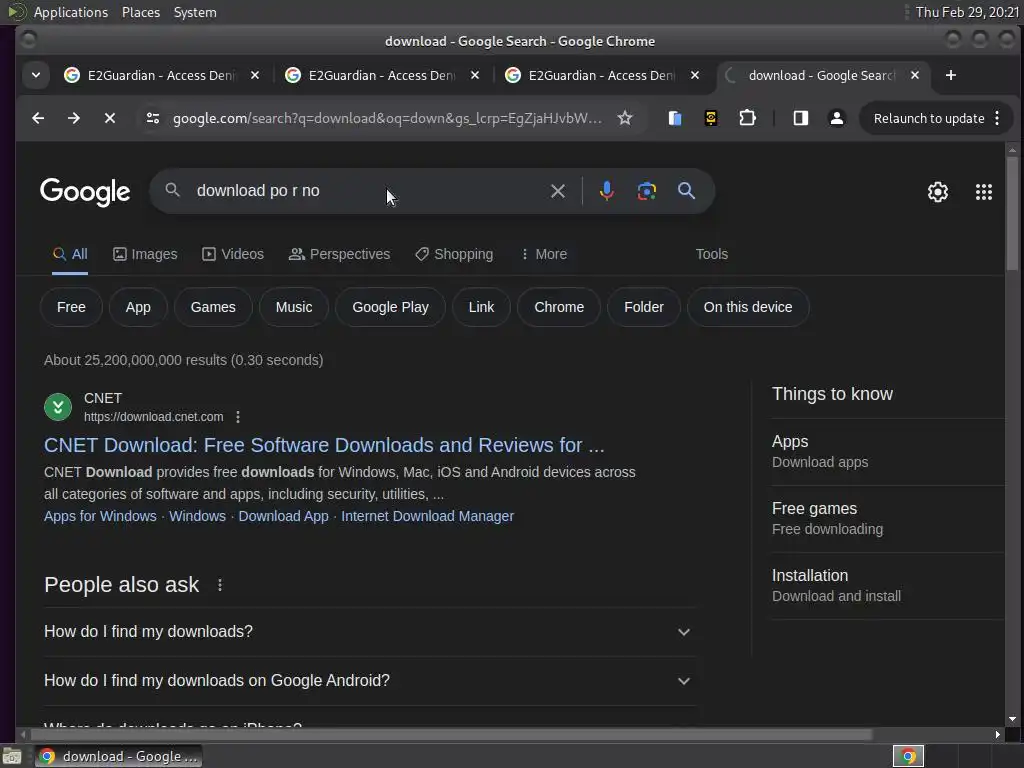
Task: Select the App filter chip
Action: (138, 307)
